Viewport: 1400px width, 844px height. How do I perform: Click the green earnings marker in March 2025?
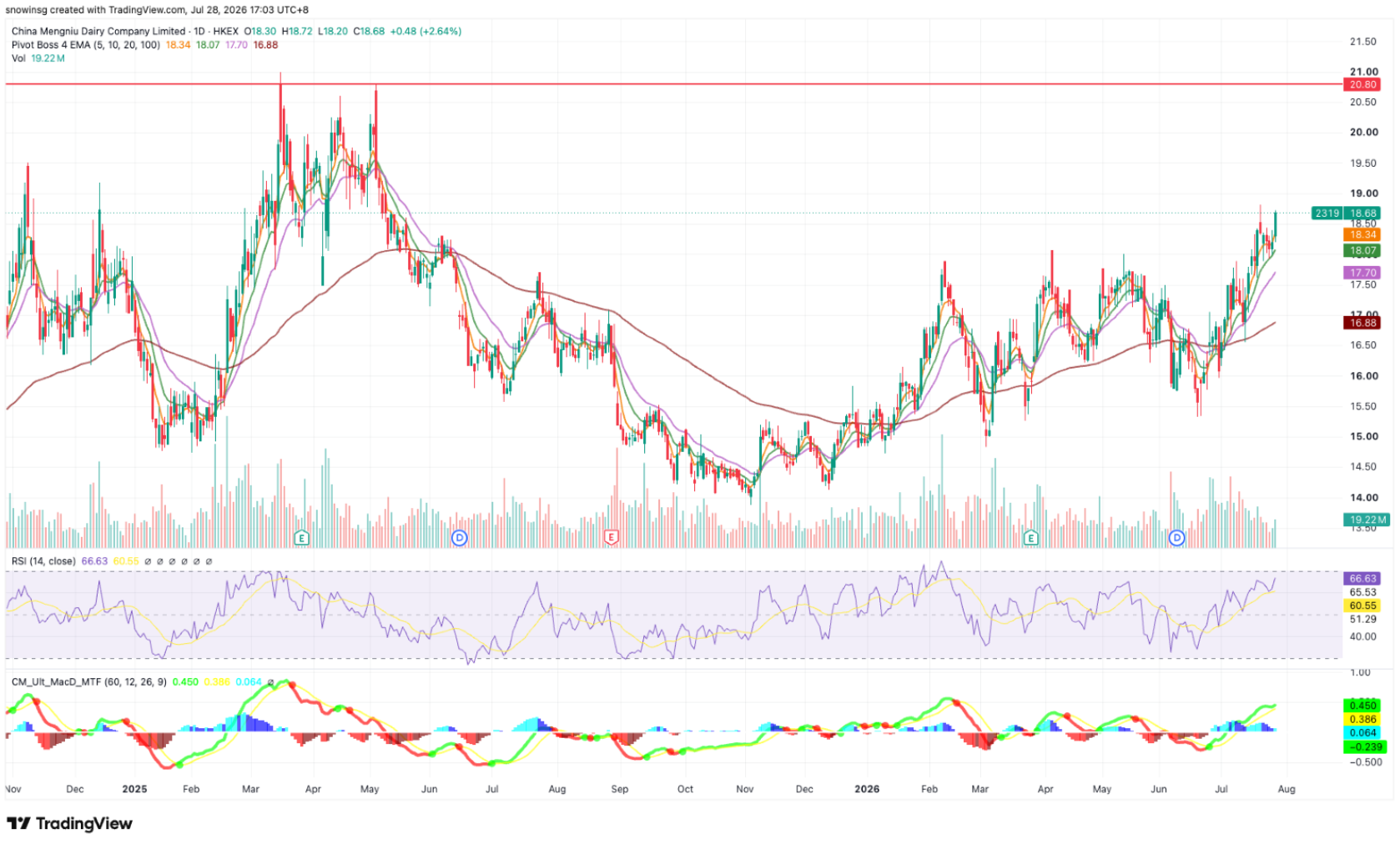click(x=302, y=538)
